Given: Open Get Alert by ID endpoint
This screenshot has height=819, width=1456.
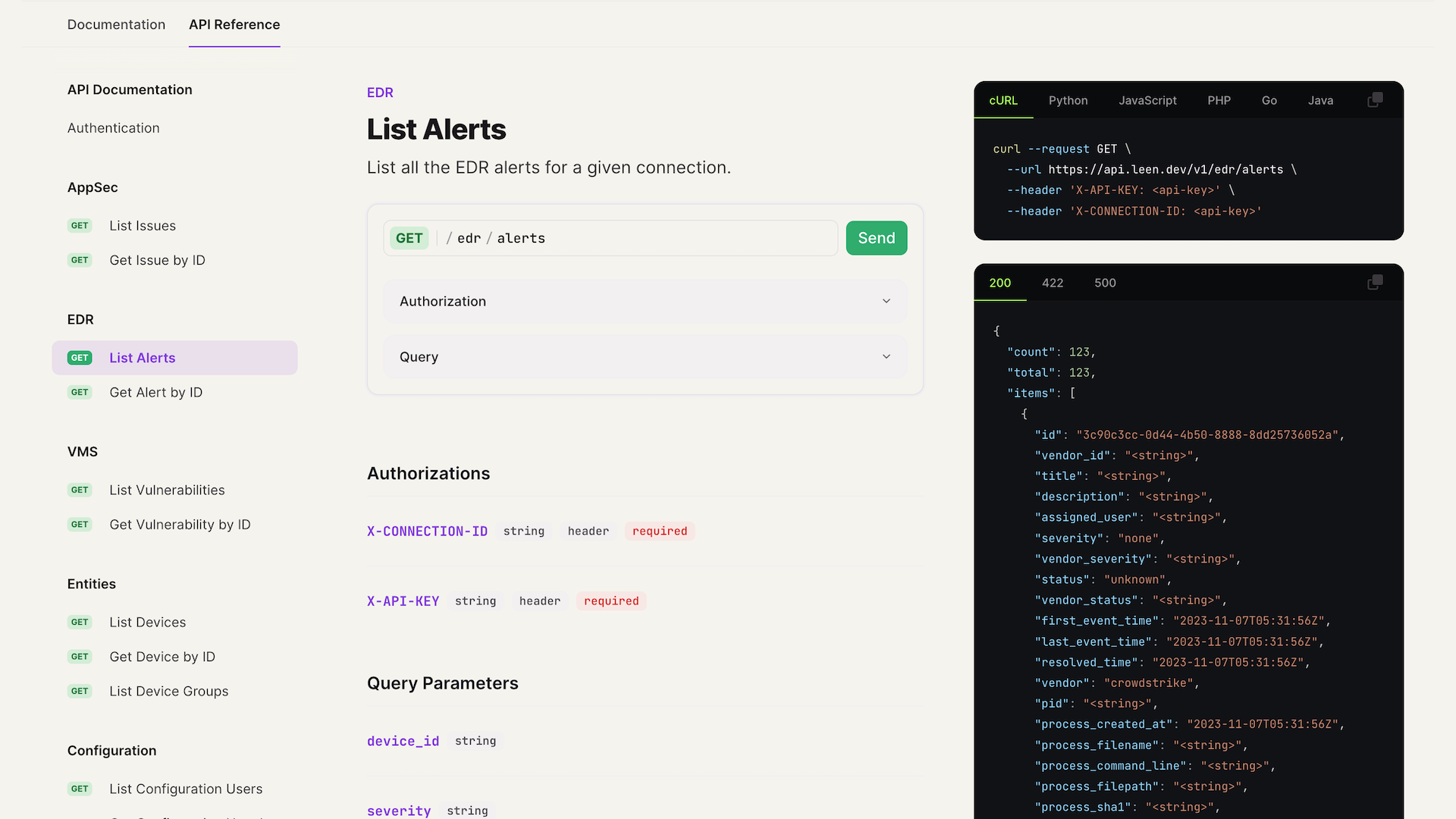Looking at the screenshot, I should pyautogui.click(x=155, y=392).
